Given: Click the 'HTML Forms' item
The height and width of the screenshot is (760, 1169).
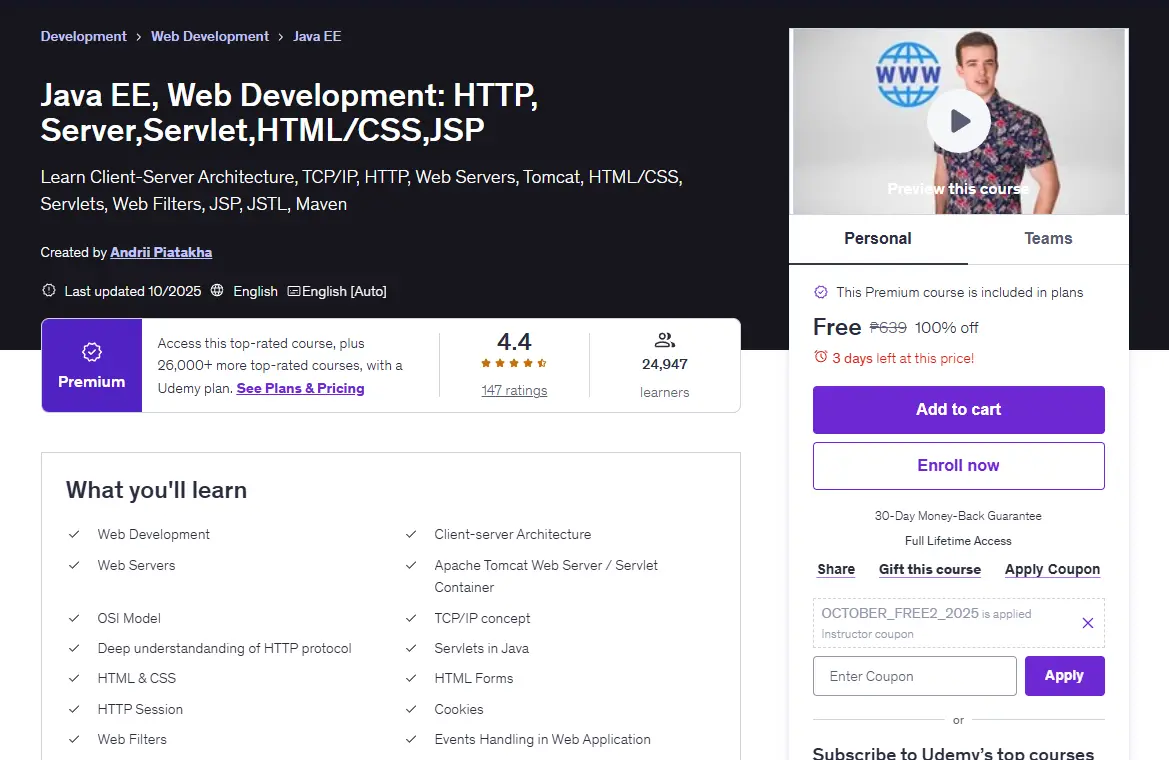Looking at the screenshot, I should pyautogui.click(x=474, y=678).
